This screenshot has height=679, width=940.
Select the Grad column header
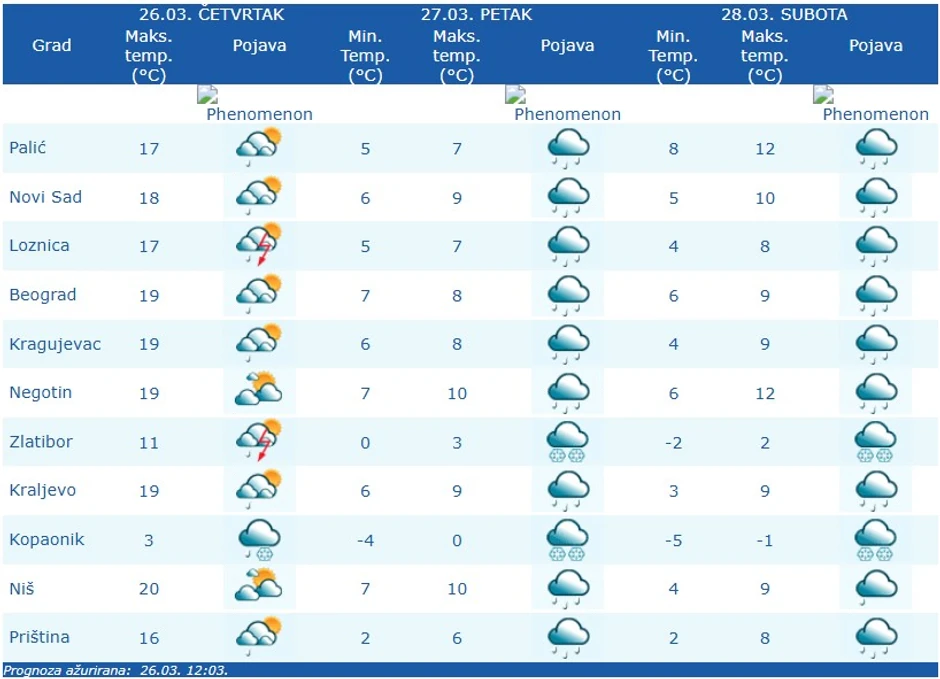(52, 46)
